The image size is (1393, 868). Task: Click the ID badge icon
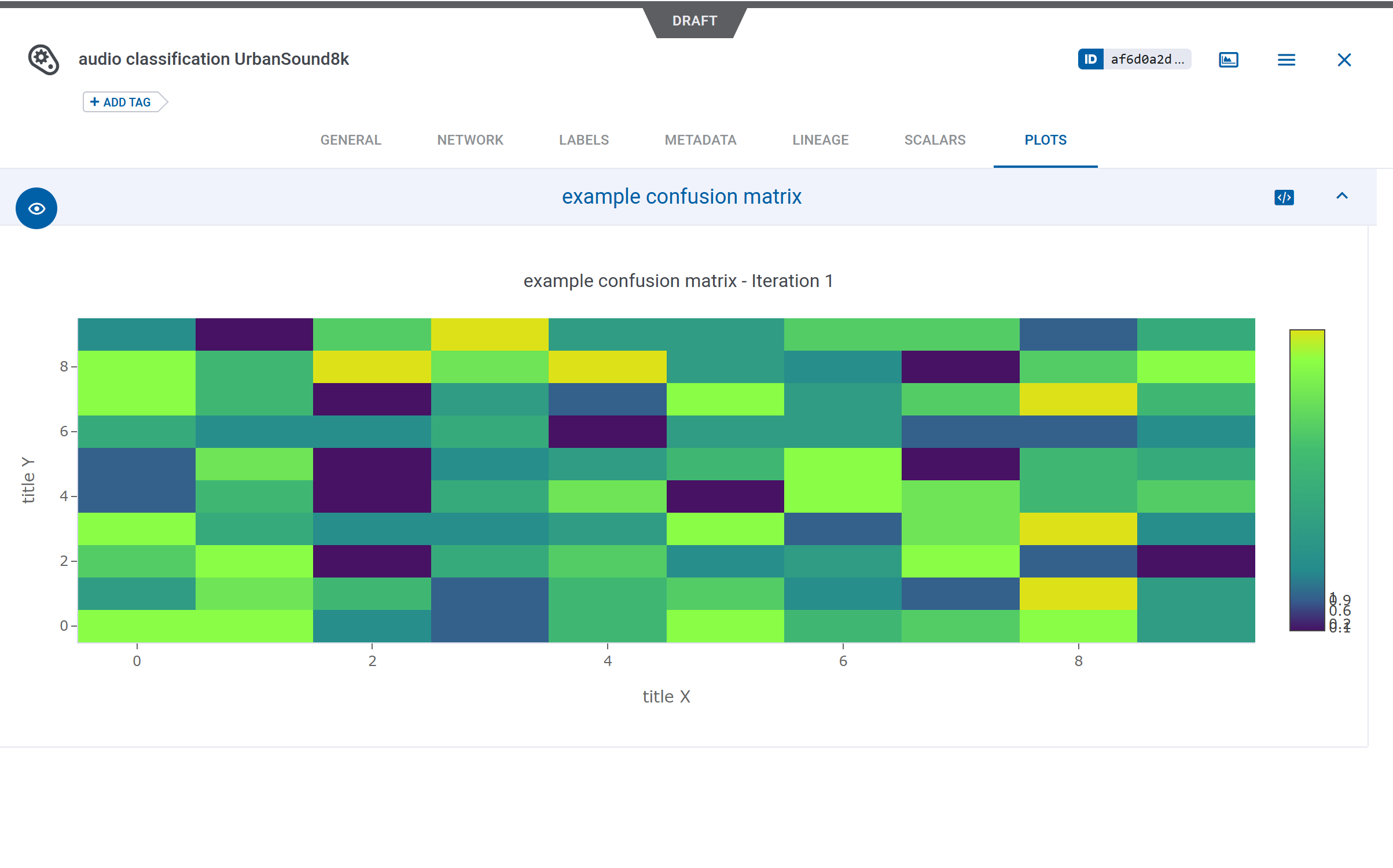1090,59
